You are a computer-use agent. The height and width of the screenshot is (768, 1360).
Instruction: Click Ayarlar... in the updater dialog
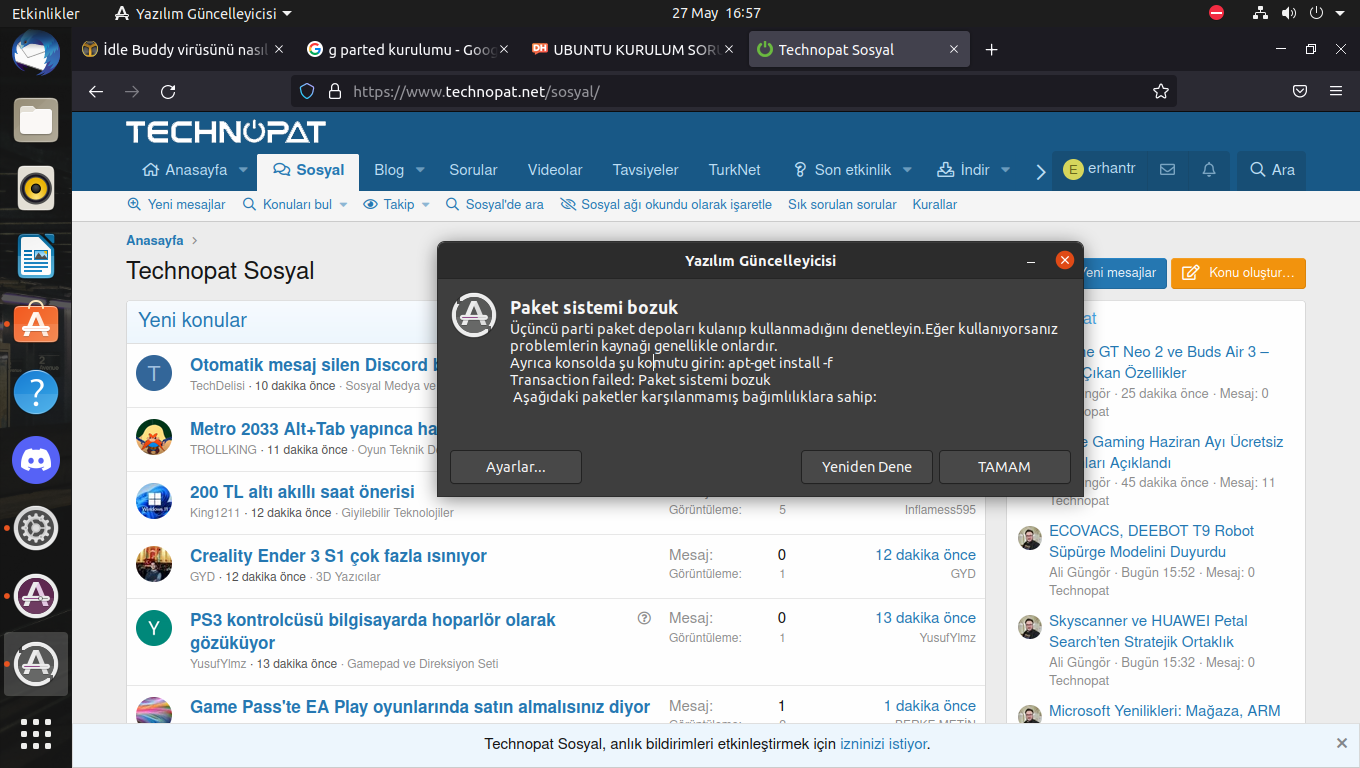coord(516,467)
